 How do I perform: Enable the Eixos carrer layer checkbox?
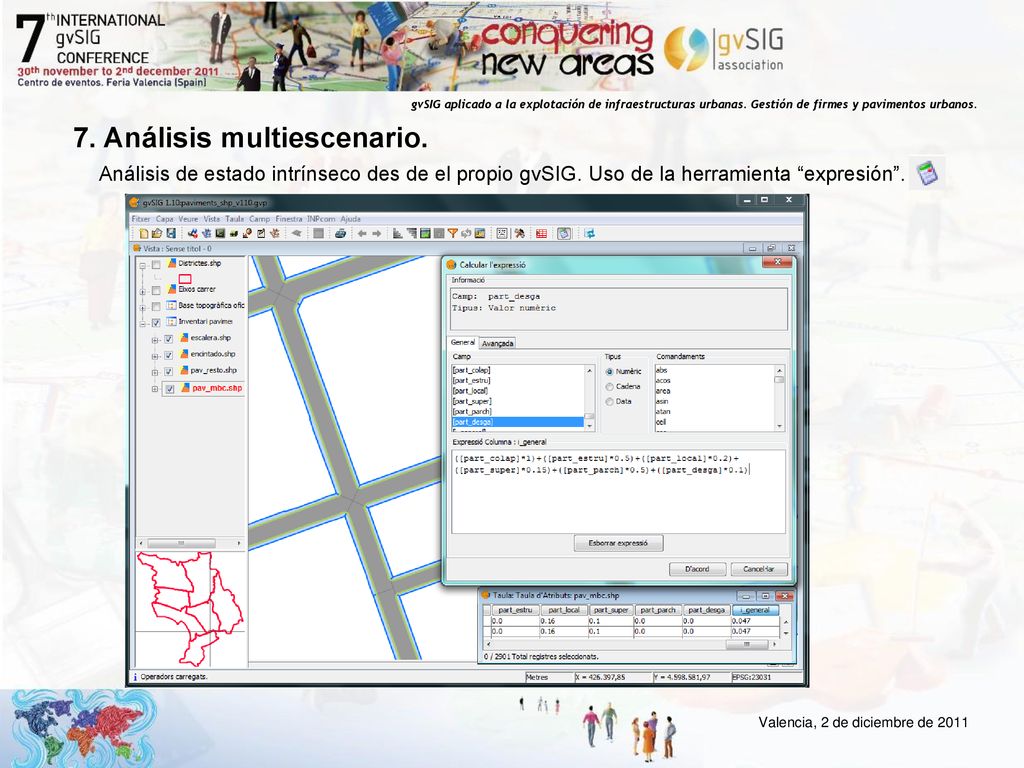point(156,290)
